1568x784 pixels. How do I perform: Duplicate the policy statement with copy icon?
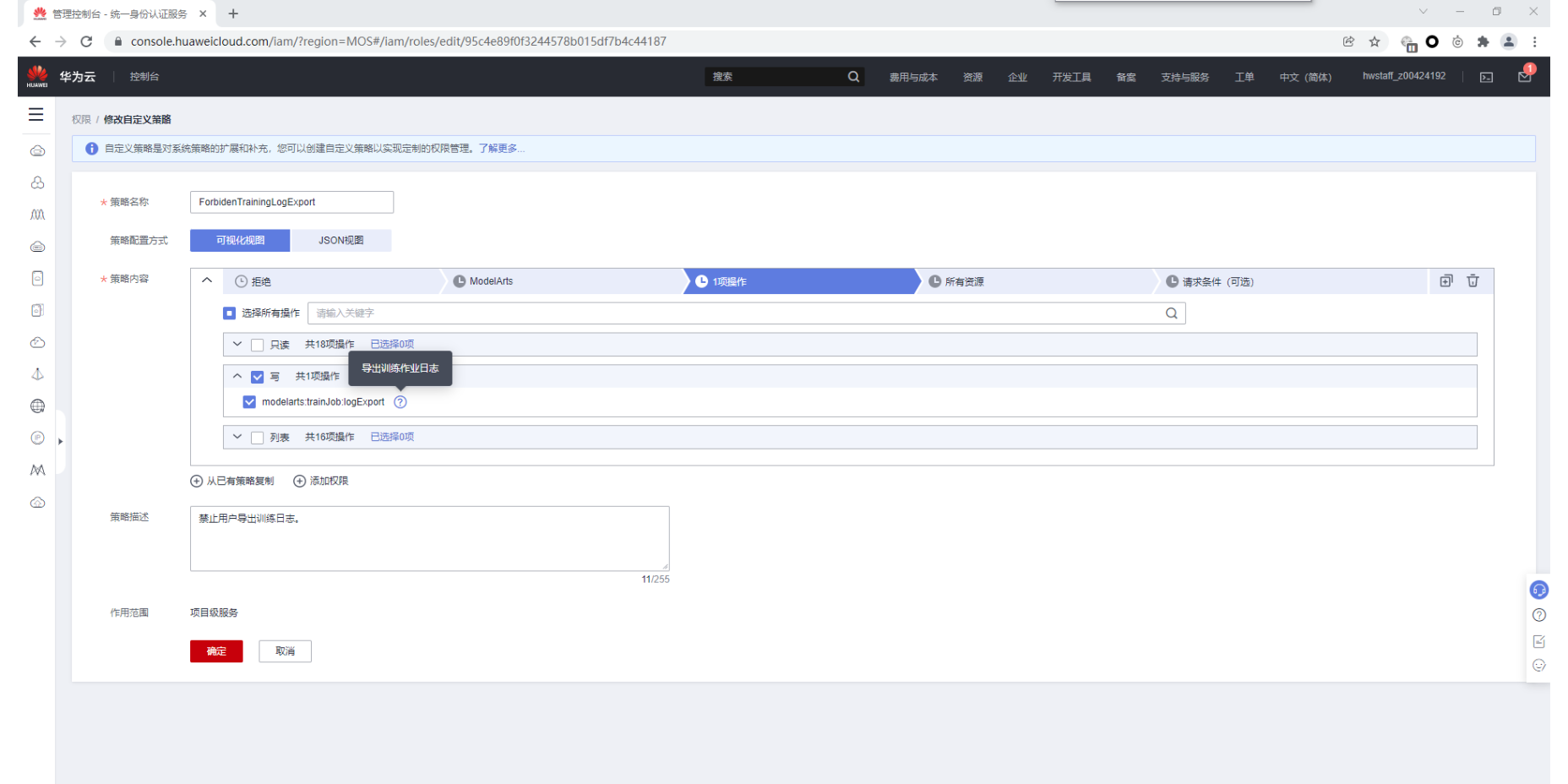[x=1446, y=281]
